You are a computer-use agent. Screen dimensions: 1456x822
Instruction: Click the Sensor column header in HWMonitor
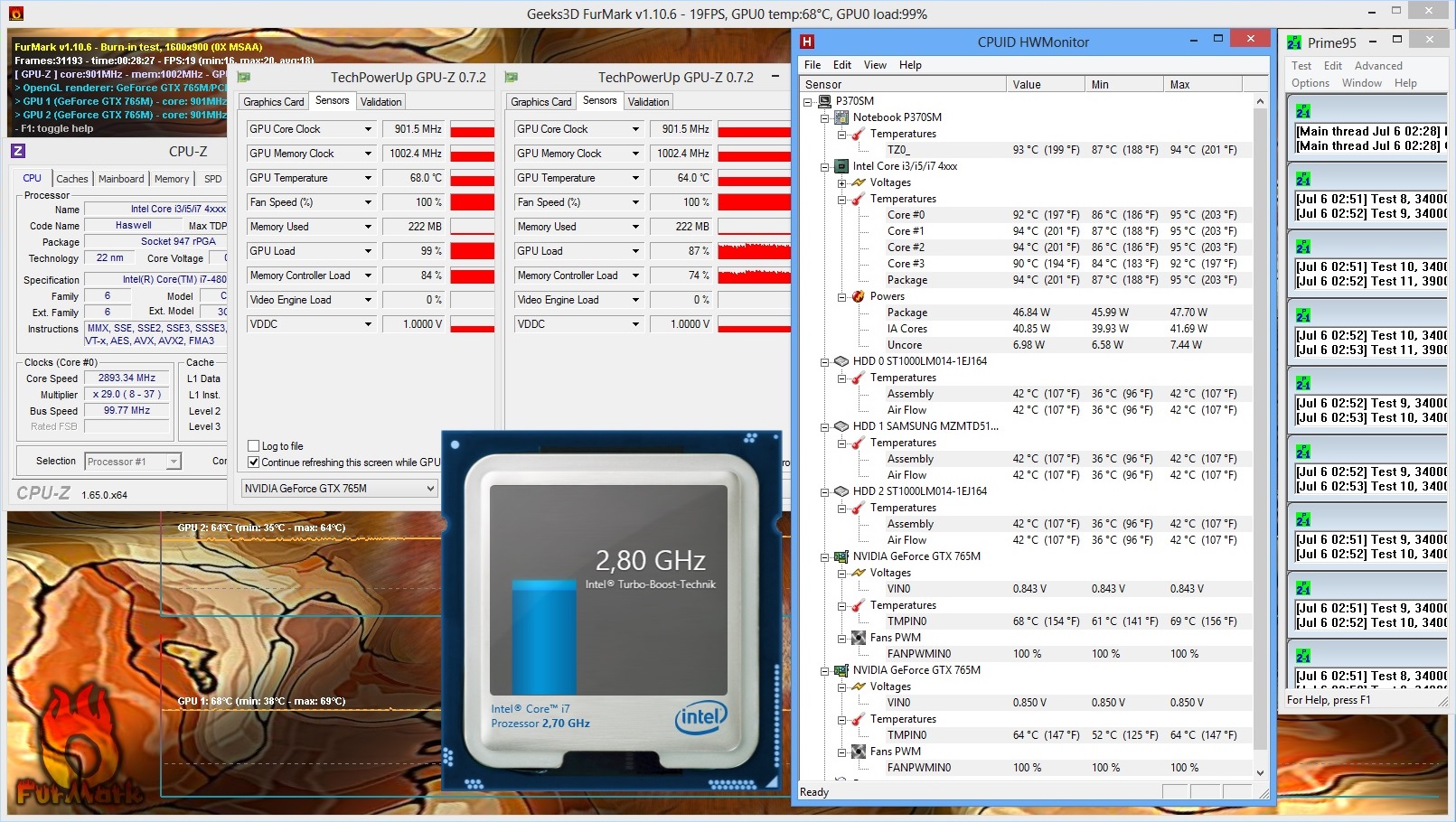coord(904,85)
